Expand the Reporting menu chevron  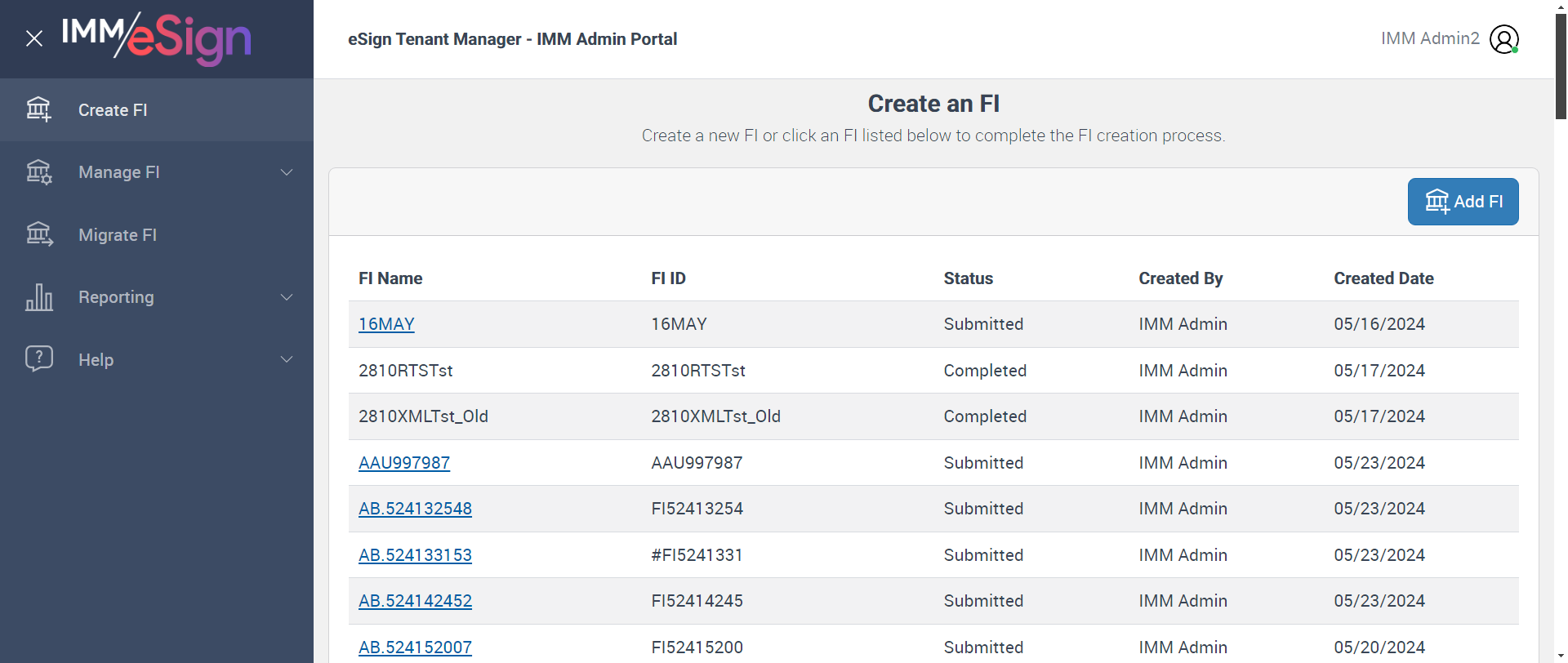click(287, 297)
